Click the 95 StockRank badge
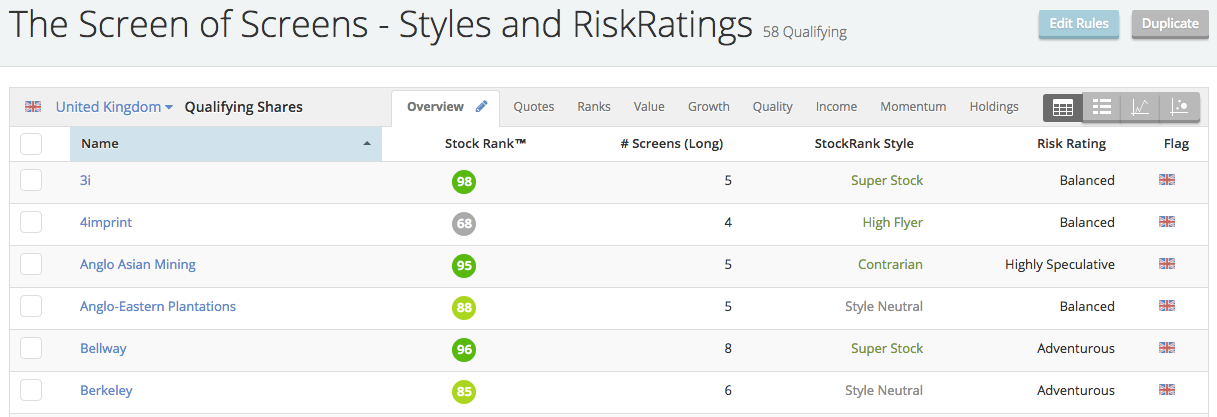Viewport: 1217px width, 417px height. click(x=464, y=266)
